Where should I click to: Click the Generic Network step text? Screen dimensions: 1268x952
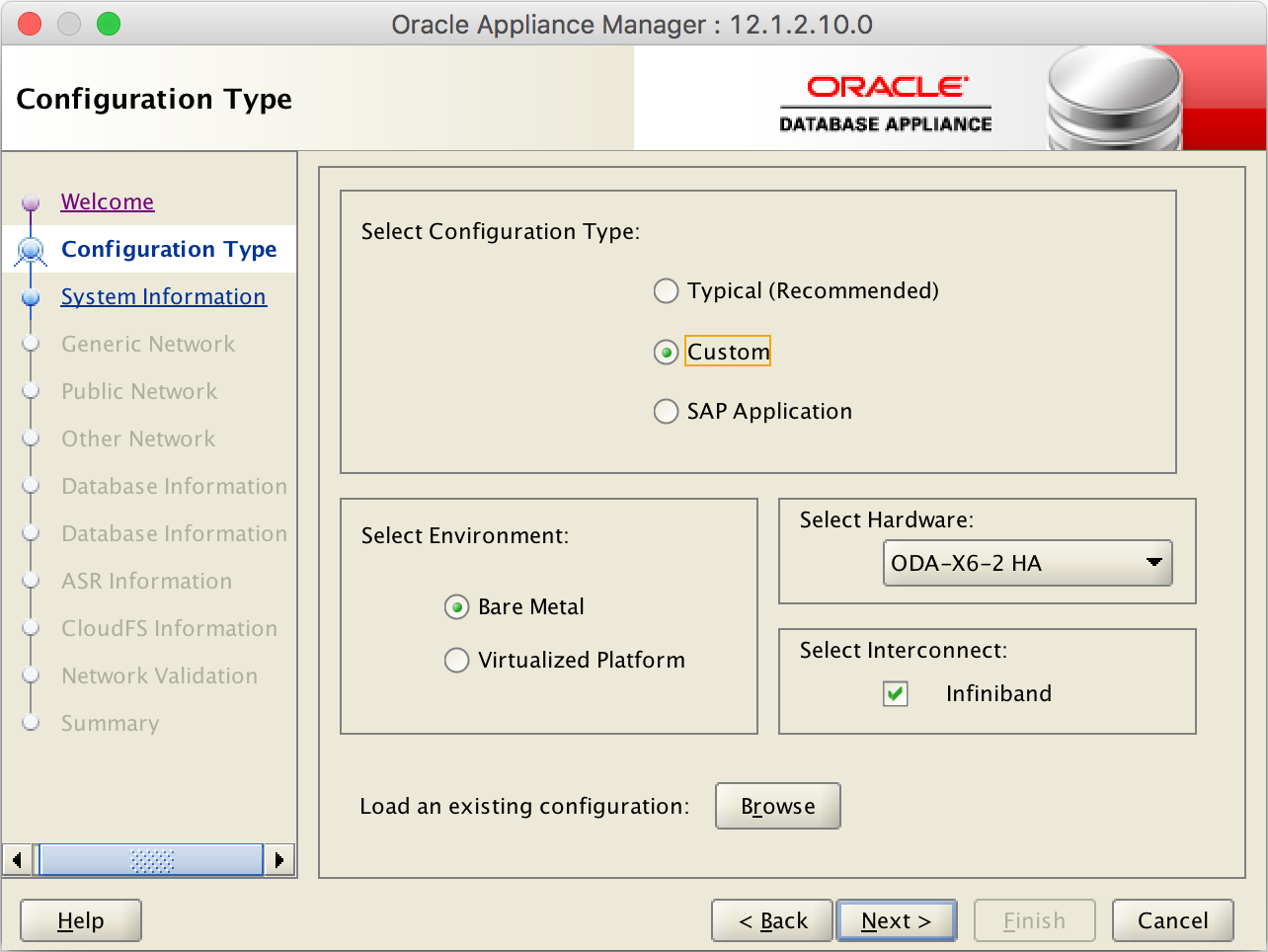[x=148, y=344]
